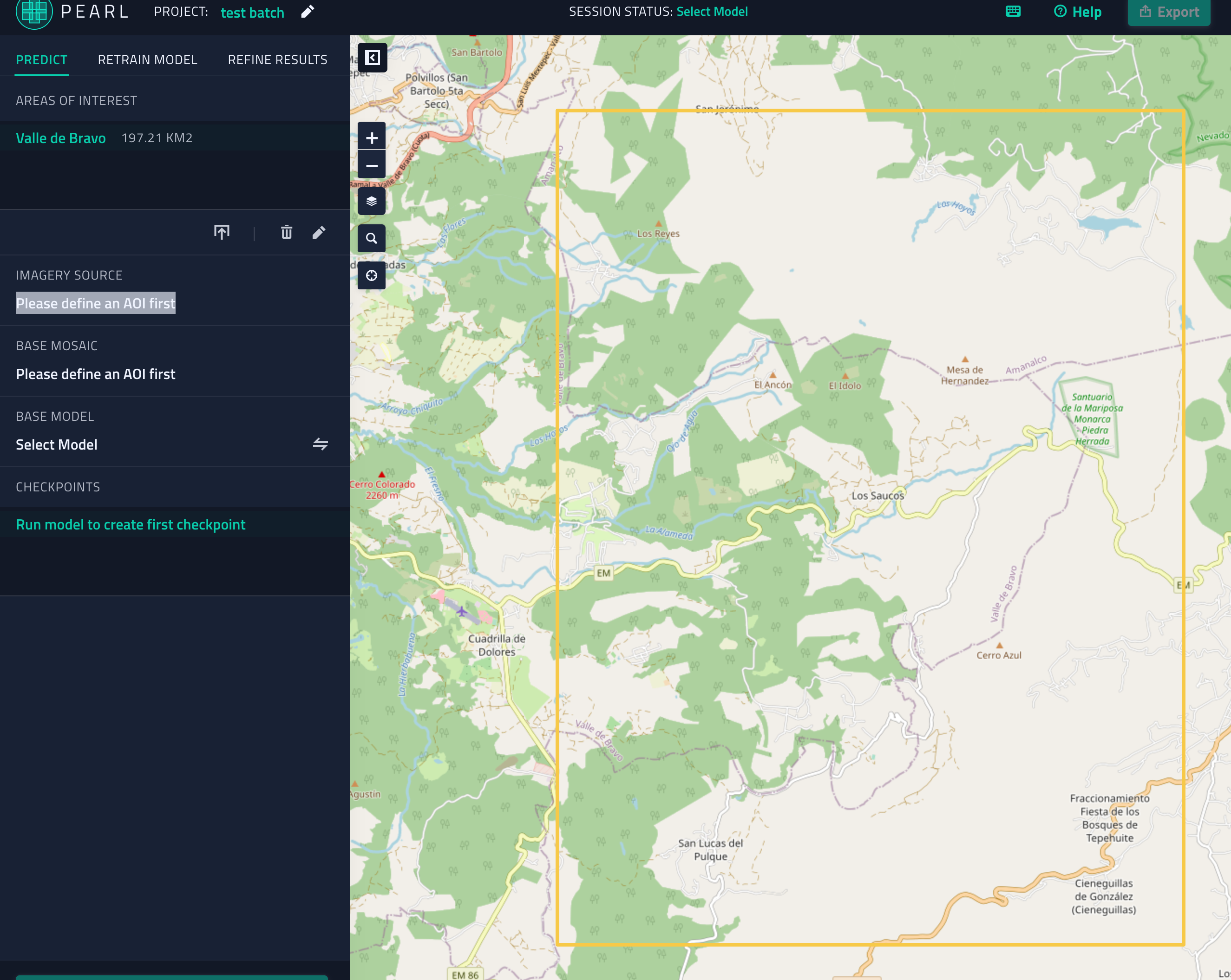This screenshot has height=980, width=1231.
Task: Click the upload AOI icon
Action: tap(222, 232)
